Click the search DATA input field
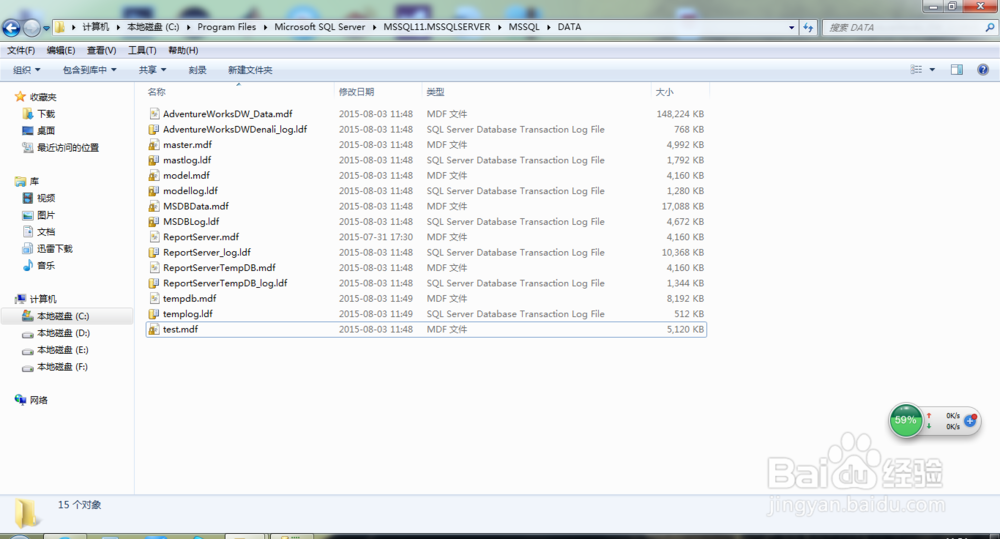1000x539 pixels. [903, 27]
